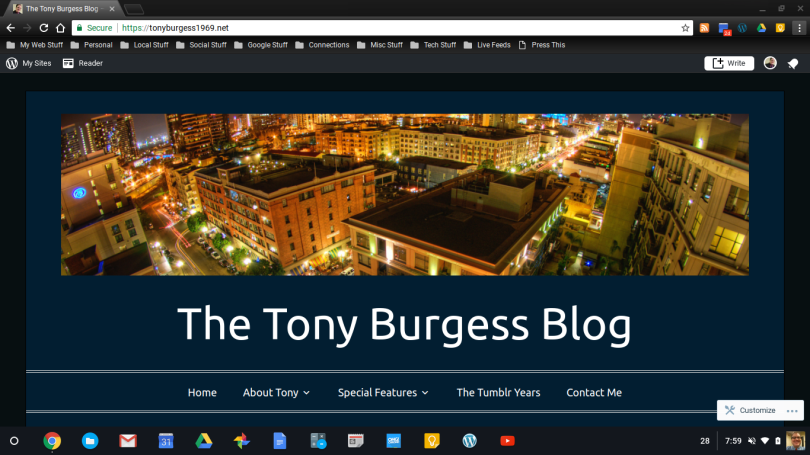Expand the Special Features submenu

383,393
